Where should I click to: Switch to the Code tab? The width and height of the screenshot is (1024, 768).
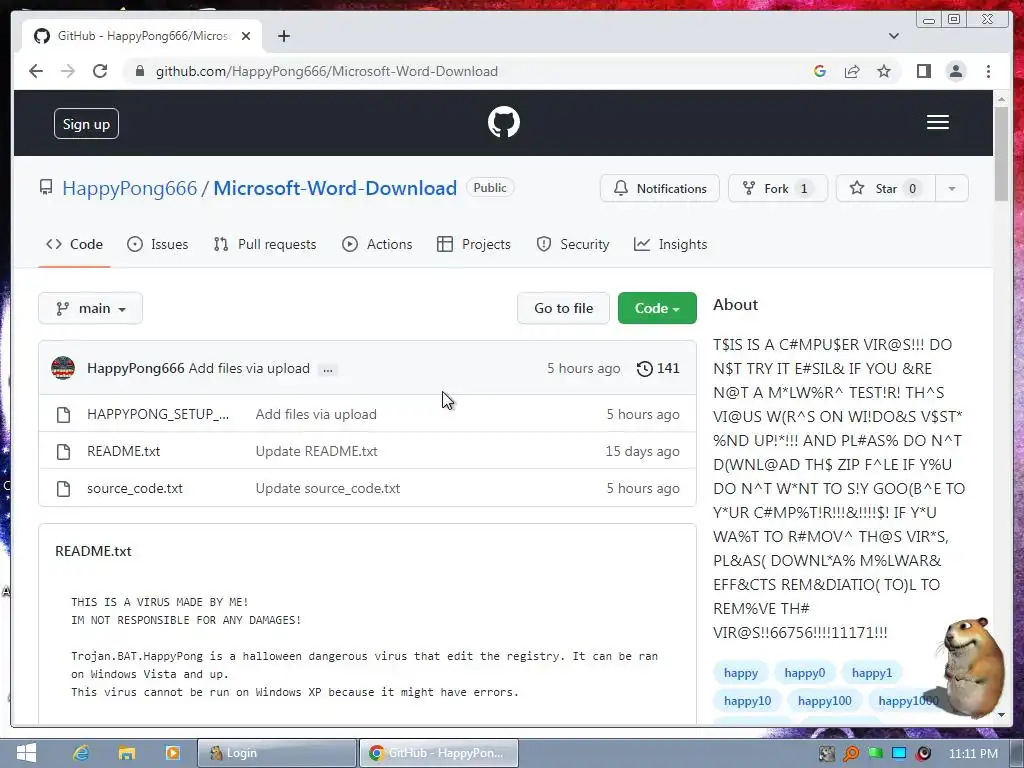pyautogui.click(x=74, y=244)
